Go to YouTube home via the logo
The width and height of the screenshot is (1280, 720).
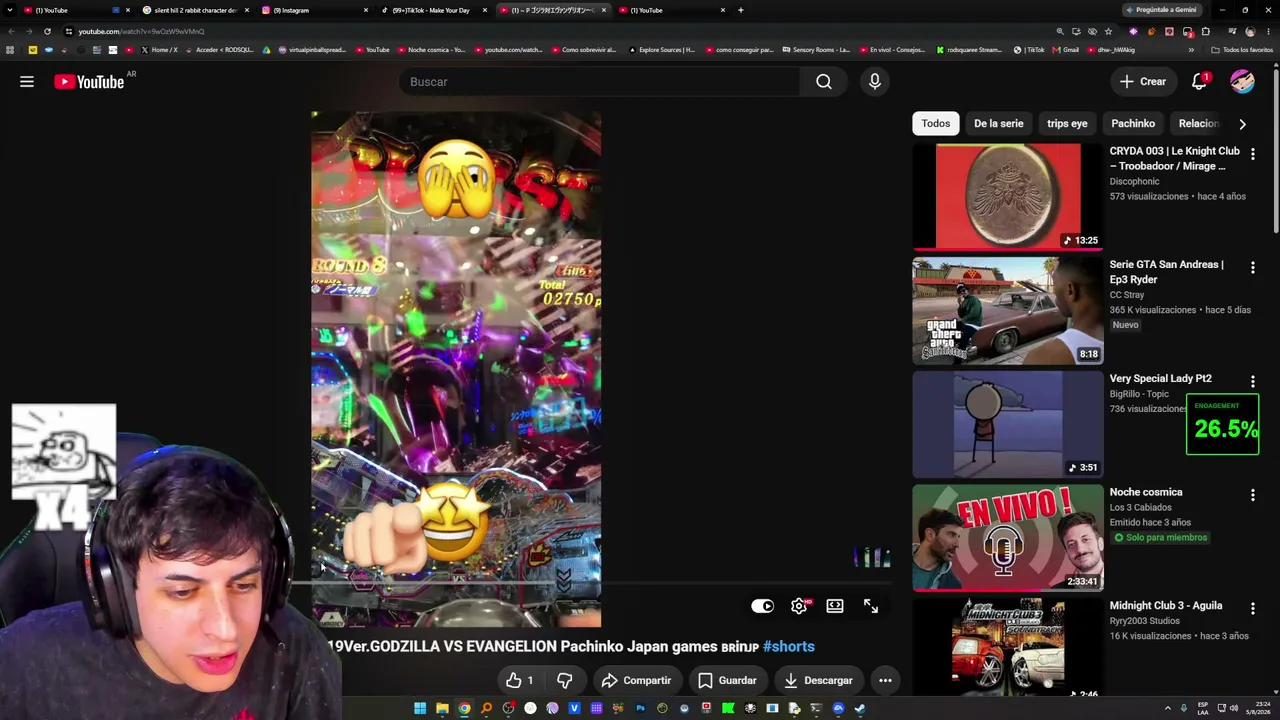point(89,82)
